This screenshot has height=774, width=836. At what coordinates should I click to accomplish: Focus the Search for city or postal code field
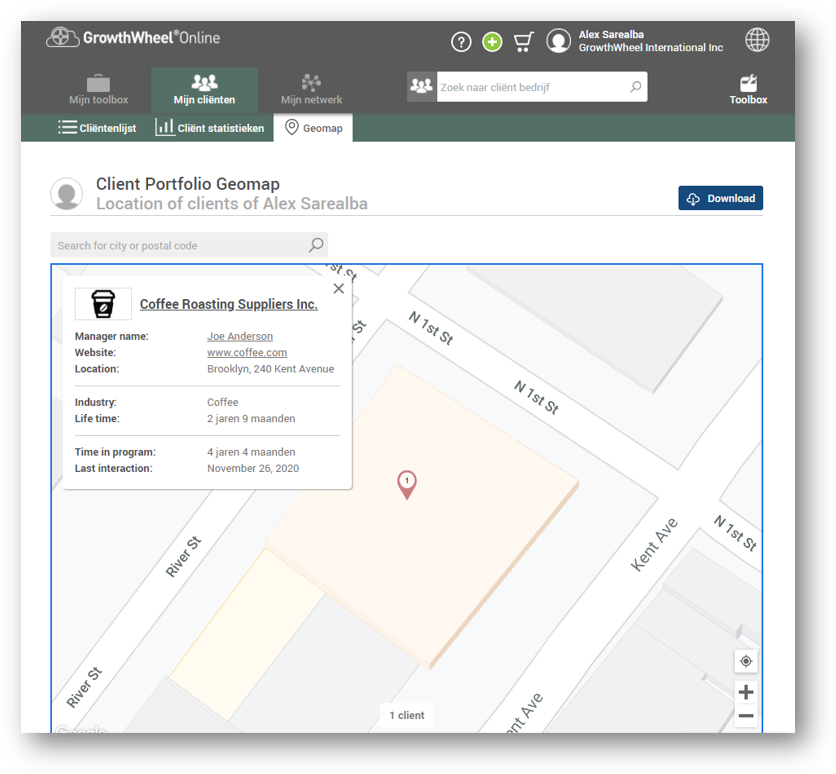pos(189,245)
